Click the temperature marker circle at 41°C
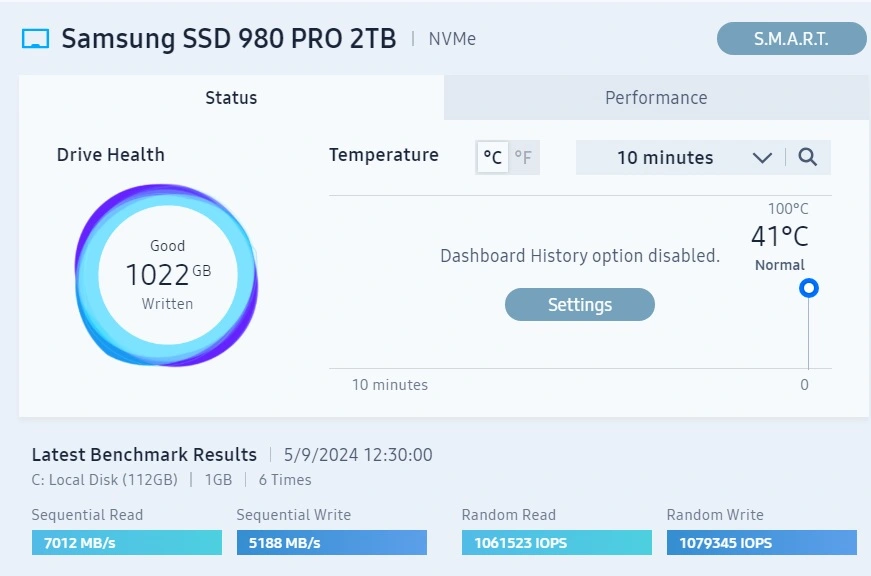The image size is (871, 576). pos(809,288)
